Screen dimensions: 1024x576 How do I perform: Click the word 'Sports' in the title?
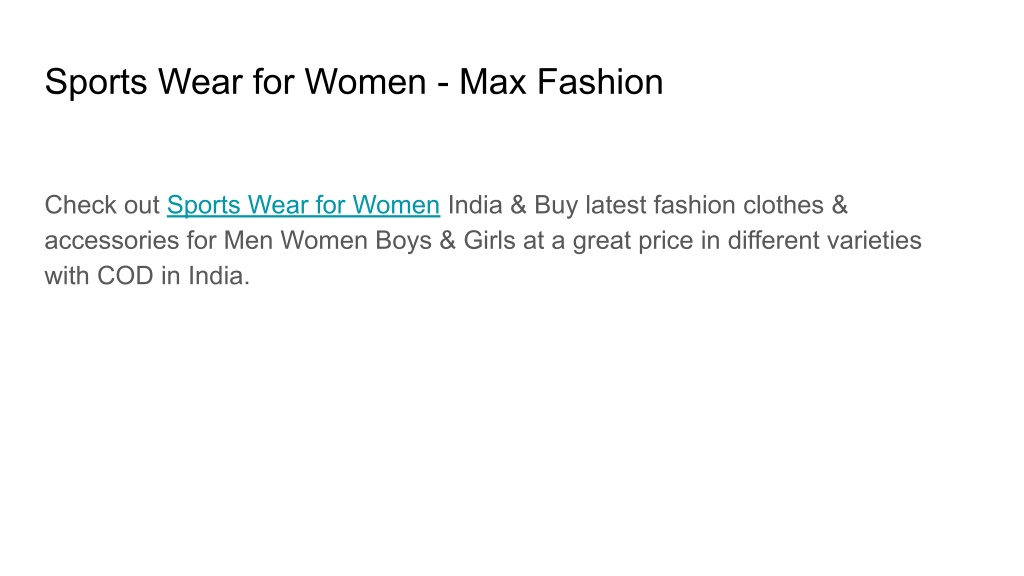pos(96,84)
